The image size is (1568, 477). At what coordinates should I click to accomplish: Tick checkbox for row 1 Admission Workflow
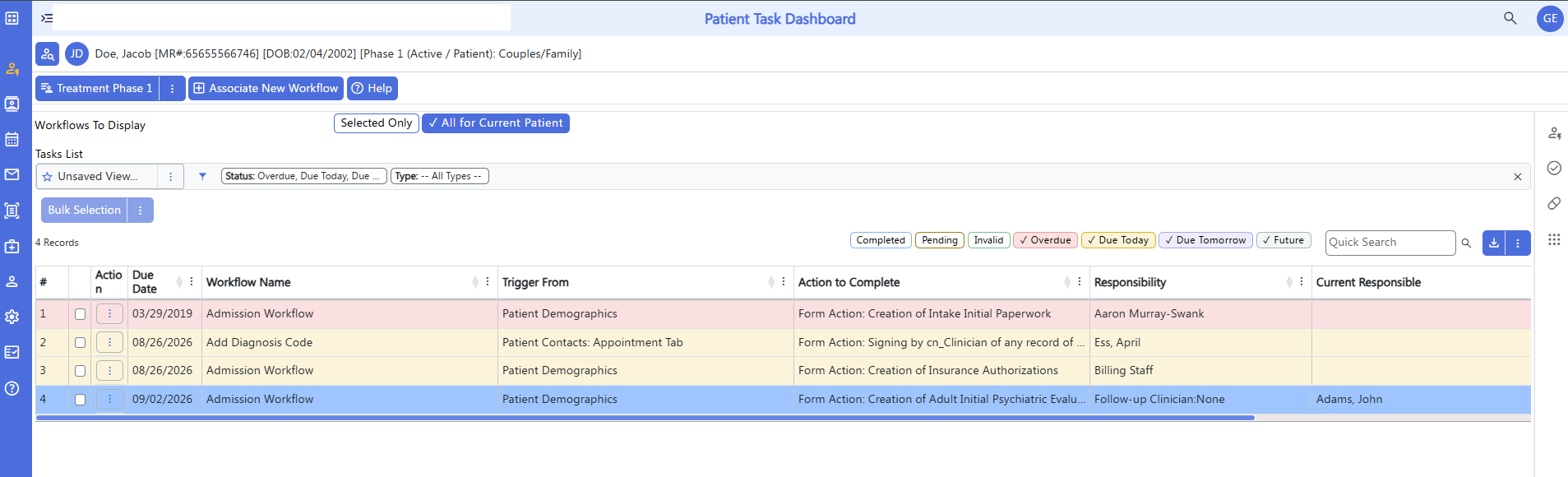click(80, 314)
